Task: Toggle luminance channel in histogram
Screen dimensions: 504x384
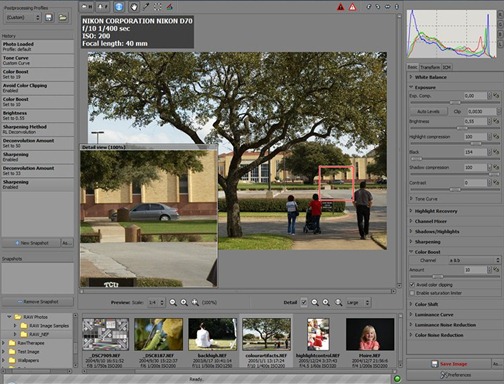Action: 500,44
